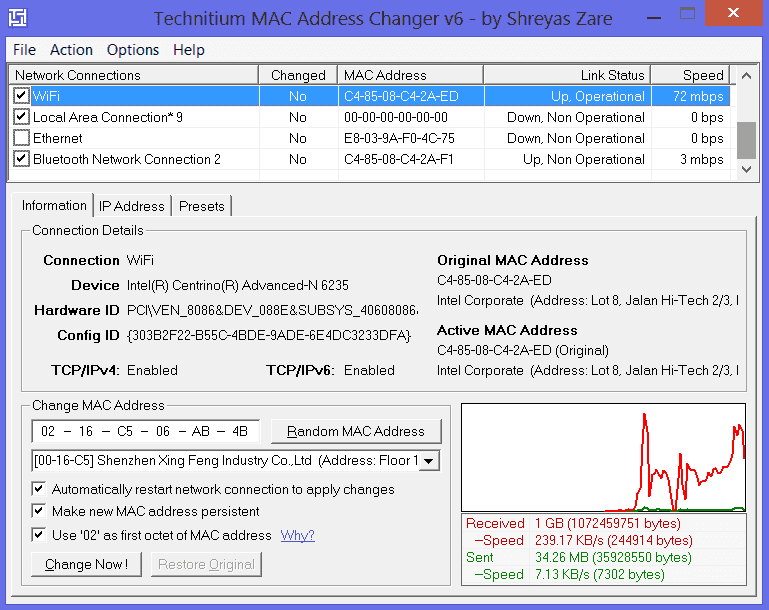Viewport: 769px width, 610px height.
Task: Select the Ethernet connection row
Action: 370,138
